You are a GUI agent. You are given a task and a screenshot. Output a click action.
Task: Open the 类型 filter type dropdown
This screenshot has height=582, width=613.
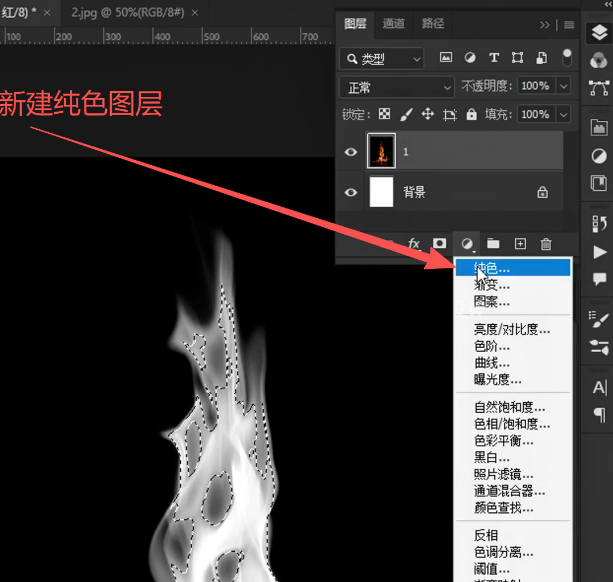coord(382,59)
